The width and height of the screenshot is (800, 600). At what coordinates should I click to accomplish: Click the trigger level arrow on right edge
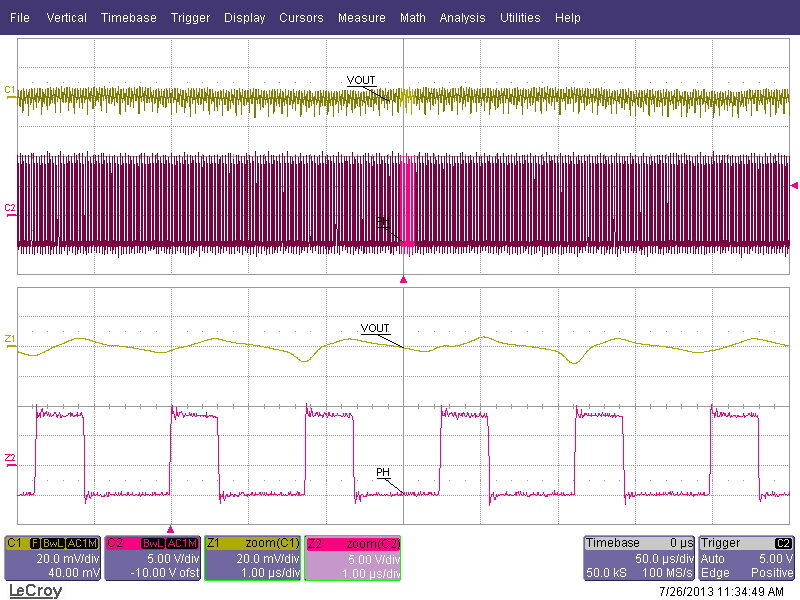click(794, 186)
